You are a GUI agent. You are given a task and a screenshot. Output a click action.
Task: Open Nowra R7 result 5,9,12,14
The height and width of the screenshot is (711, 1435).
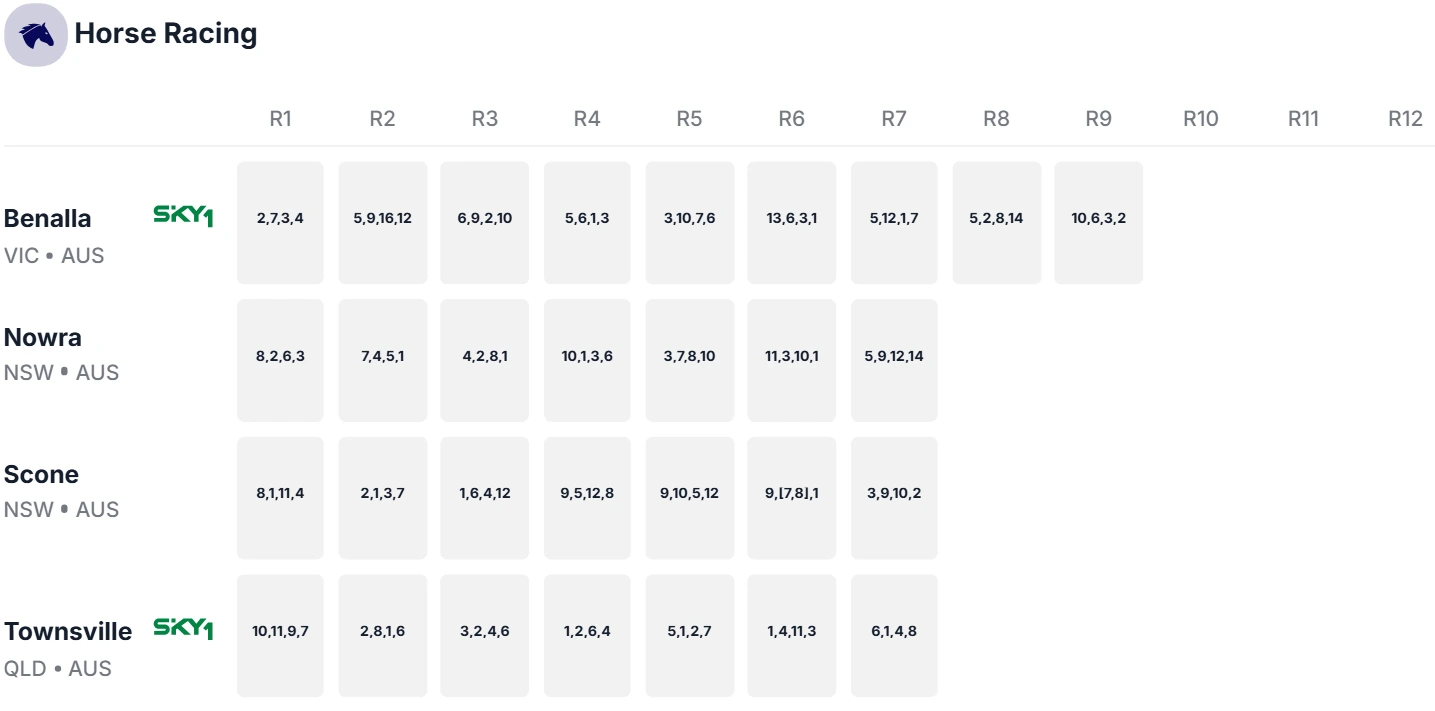(x=894, y=360)
